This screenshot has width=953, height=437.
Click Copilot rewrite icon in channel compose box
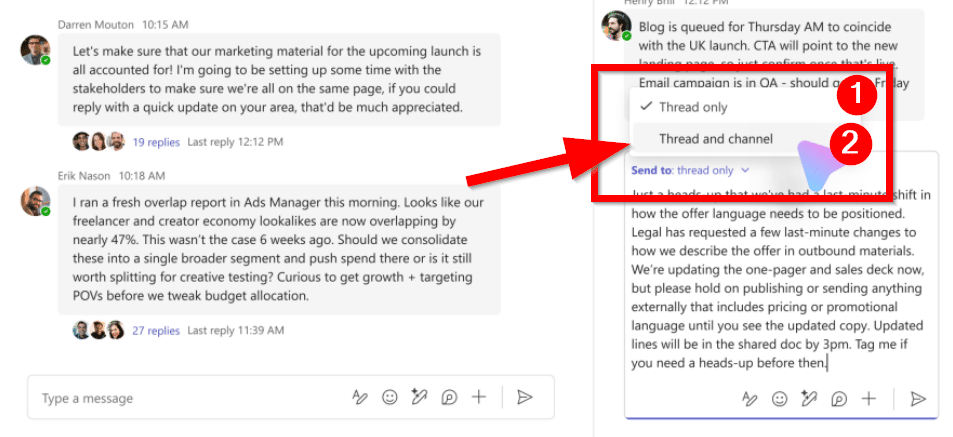click(x=420, y=398)
